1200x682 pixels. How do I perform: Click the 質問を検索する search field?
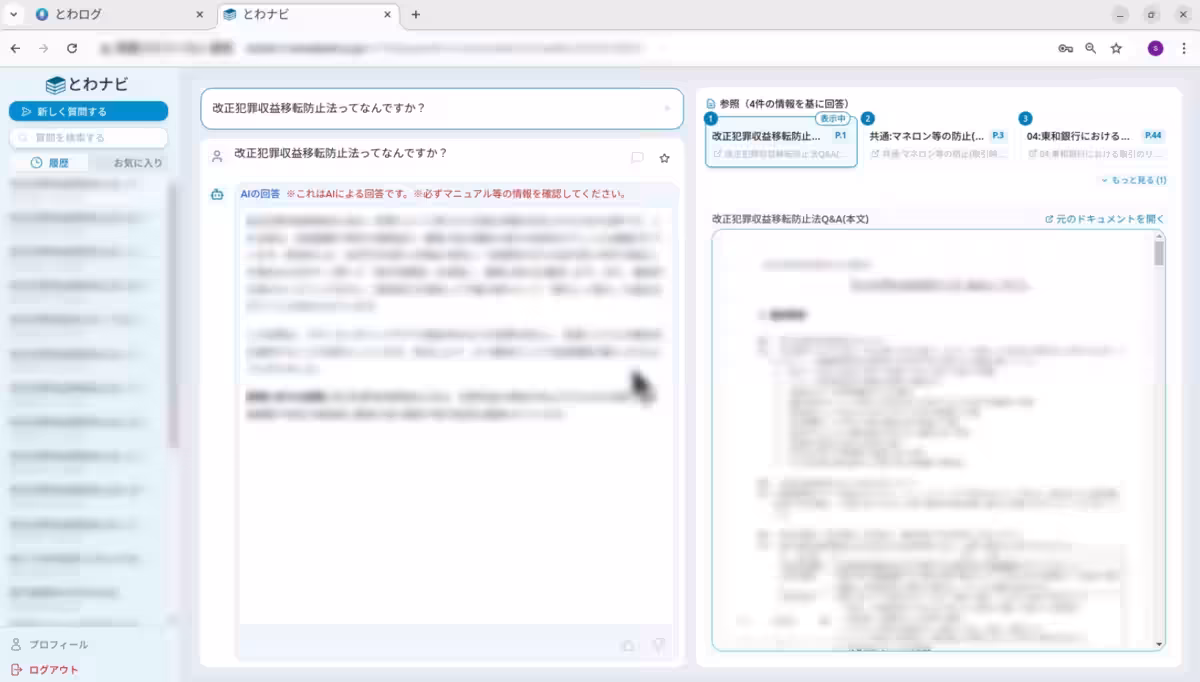pyautogui.click(x=88, y=138)
